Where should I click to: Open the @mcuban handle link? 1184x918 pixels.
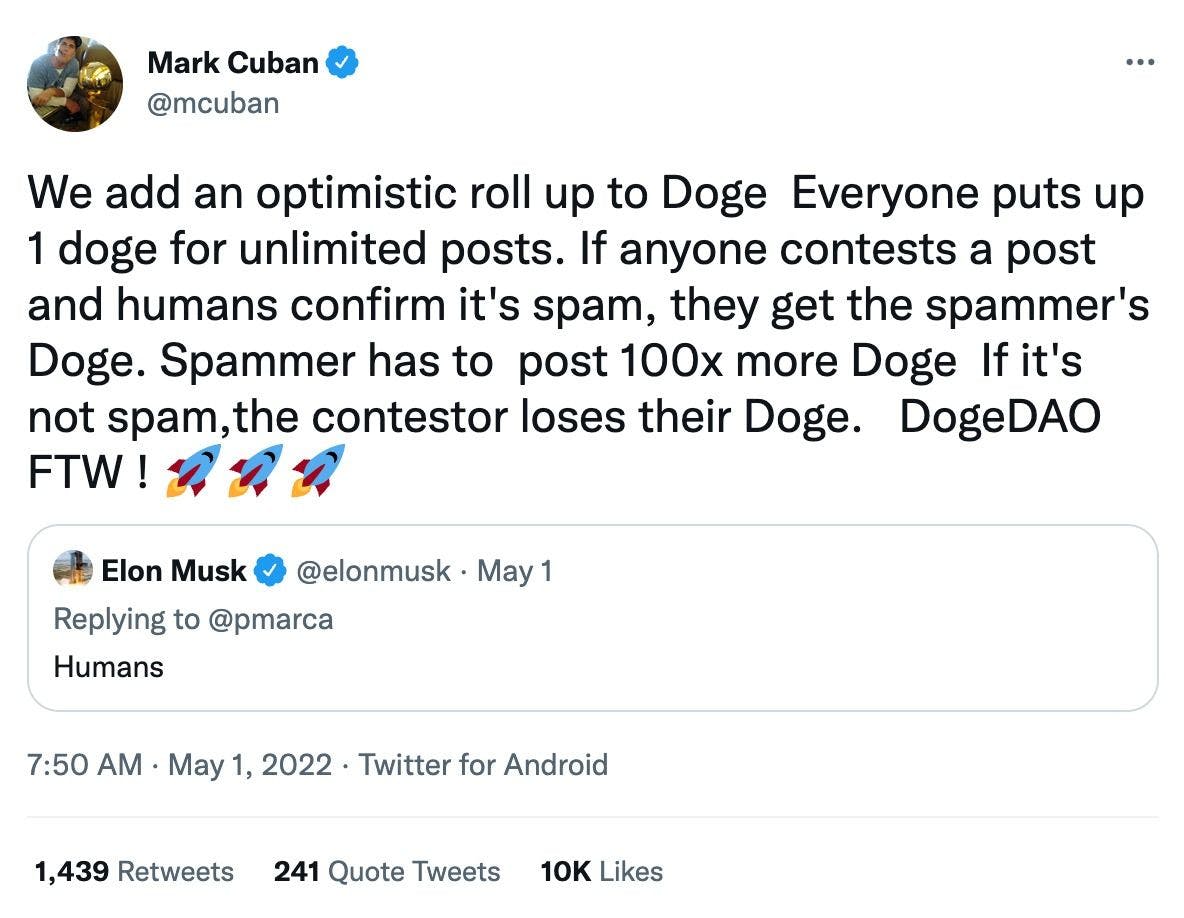[213, 102]
